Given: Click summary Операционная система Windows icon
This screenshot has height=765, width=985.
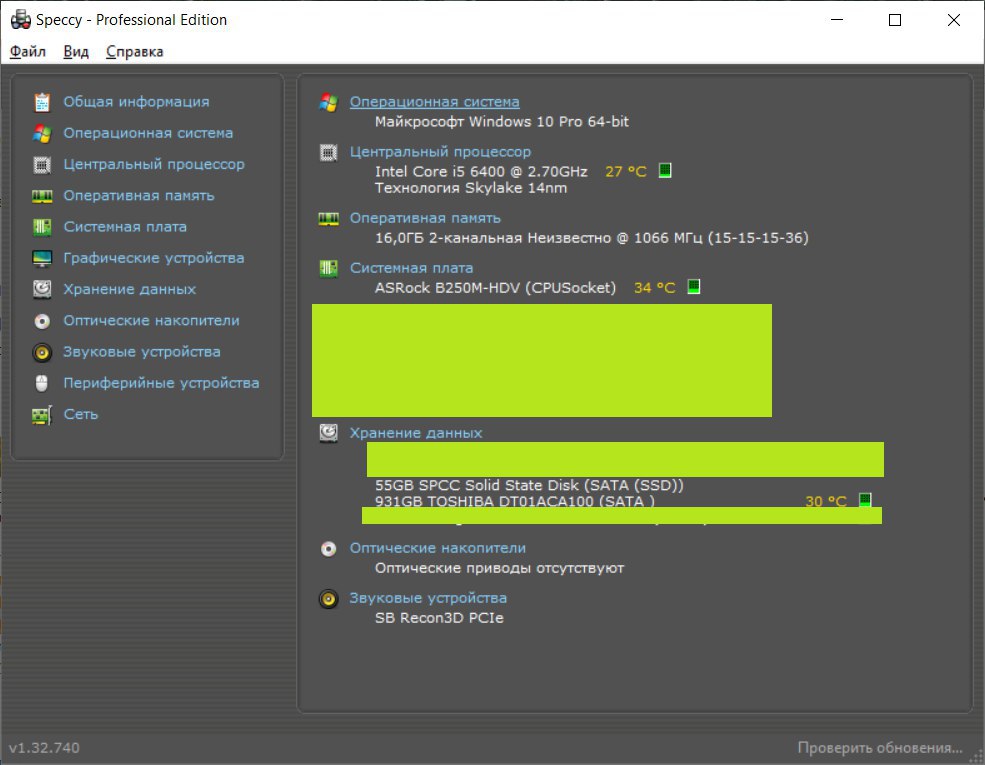Looking at the screenshot, I should 329,102.
